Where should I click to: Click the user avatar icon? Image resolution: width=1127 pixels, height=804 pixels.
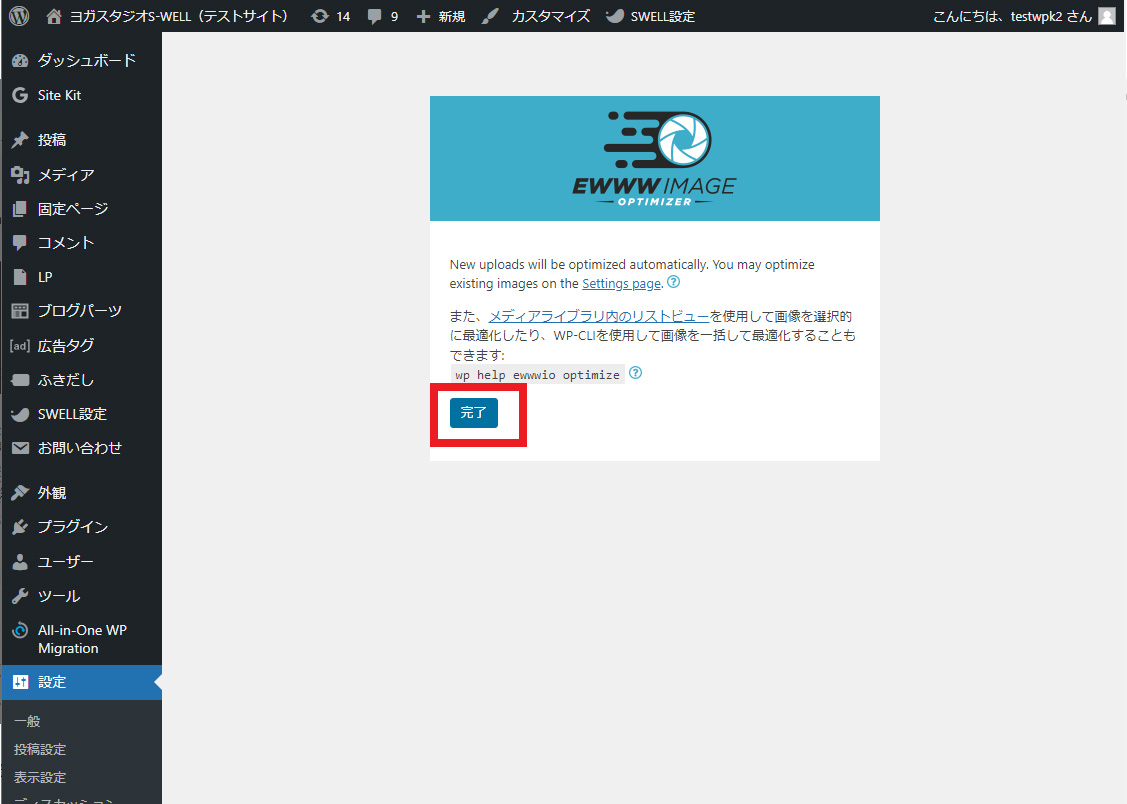pos(1108,16)
